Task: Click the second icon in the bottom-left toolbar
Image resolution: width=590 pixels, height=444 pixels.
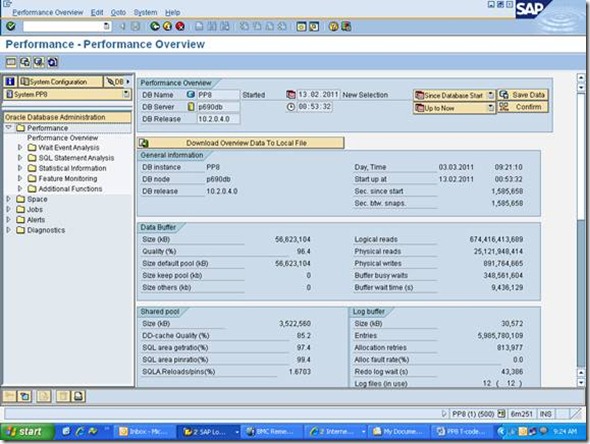Action: tap(24, 396)
